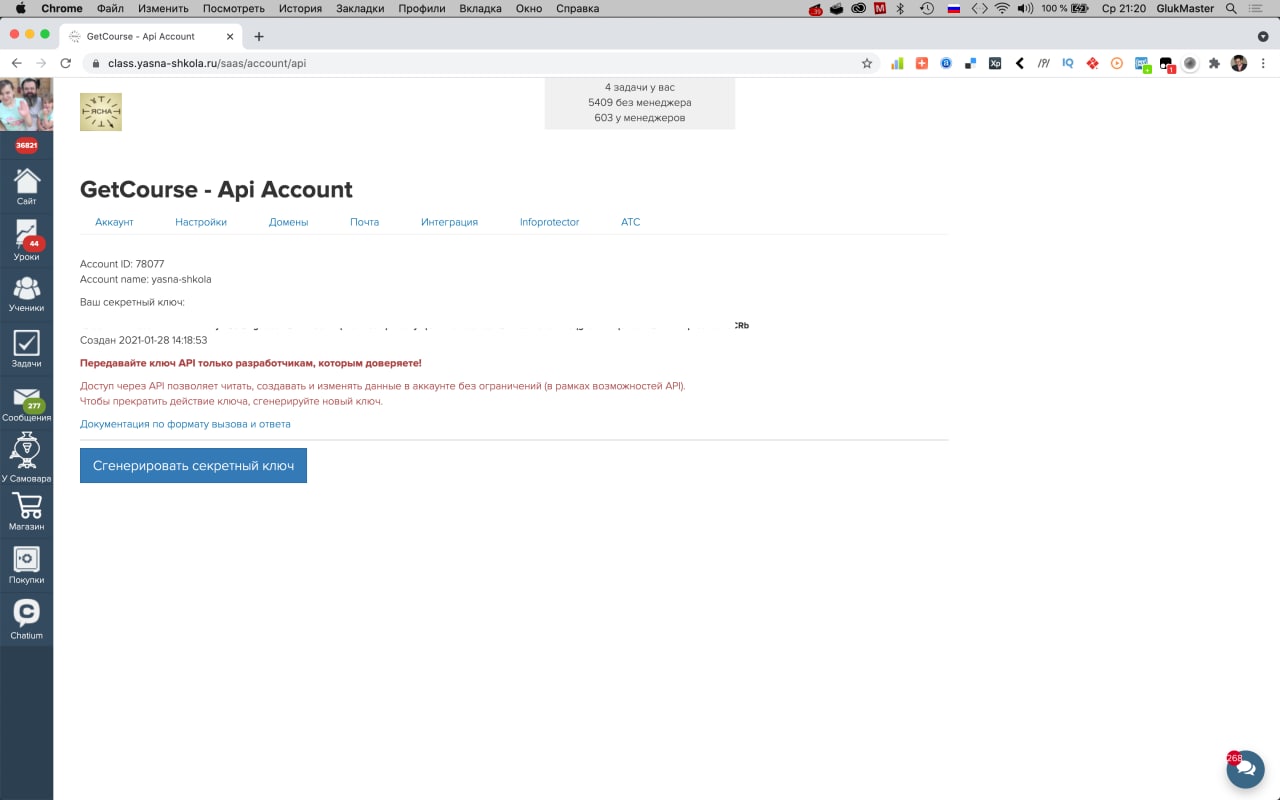Click the tasks summary box '4 задачи у вас'
The image size is (1280, 800).
tap(640, 103)
